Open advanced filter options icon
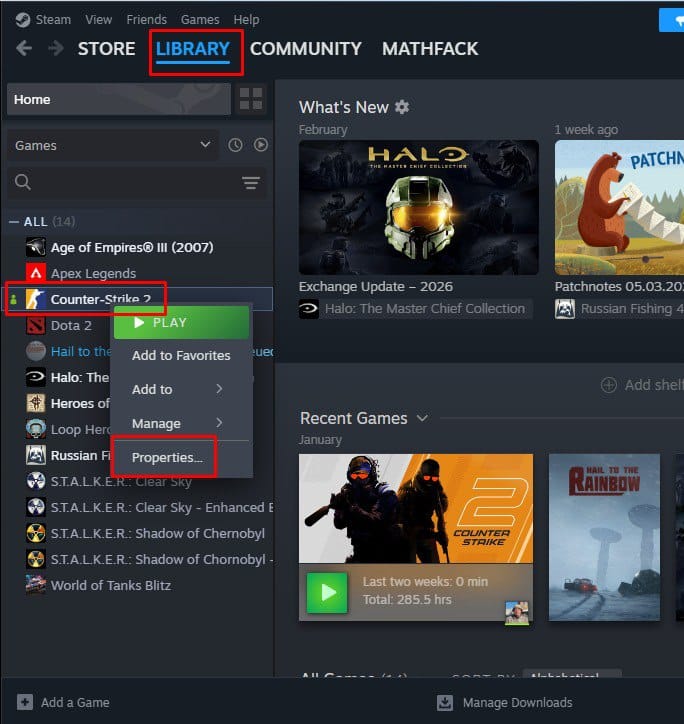The height and width of the screenshot is (724, 684). click(250, 182)
